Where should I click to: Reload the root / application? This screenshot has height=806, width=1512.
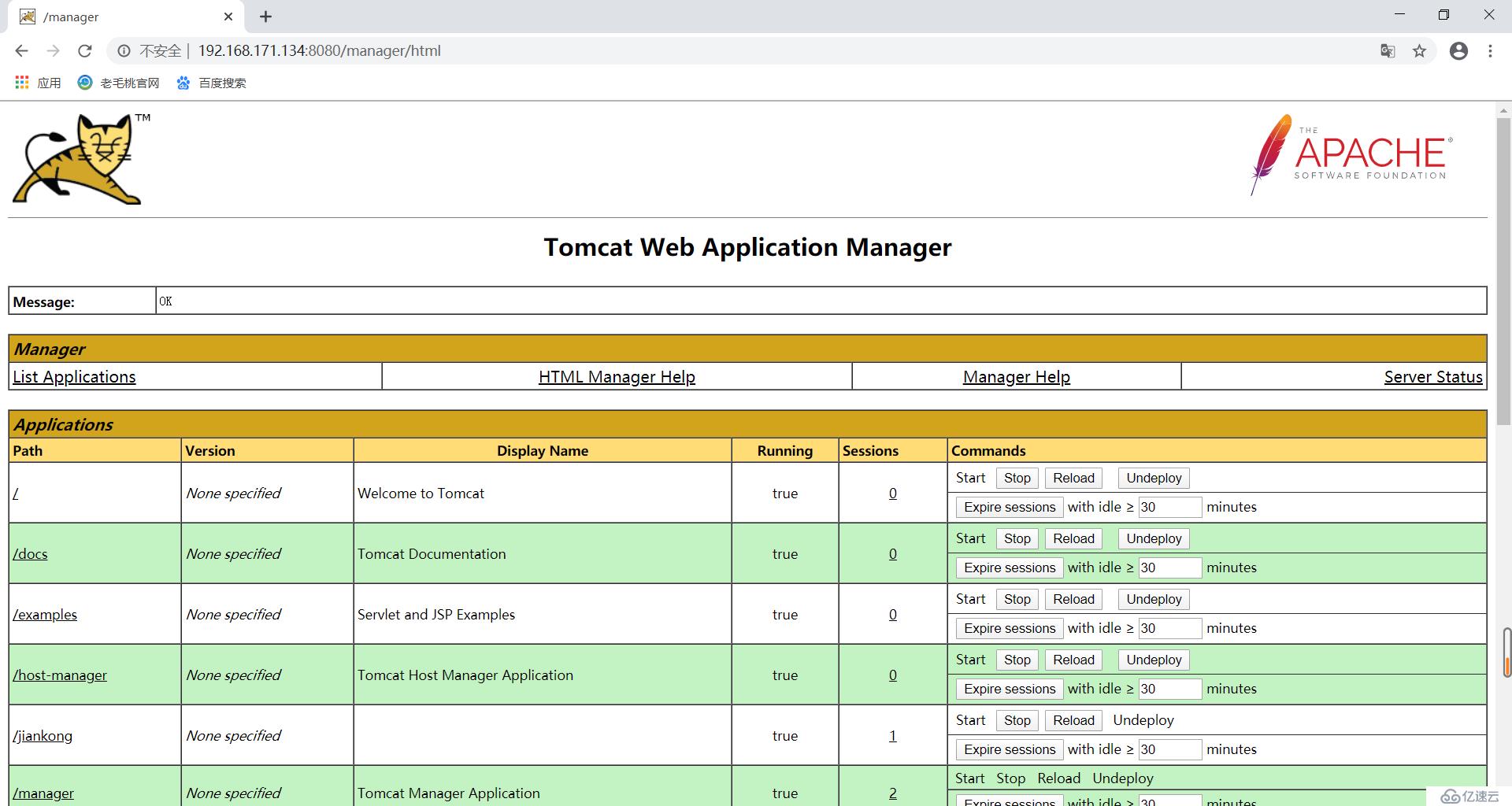1073,478
